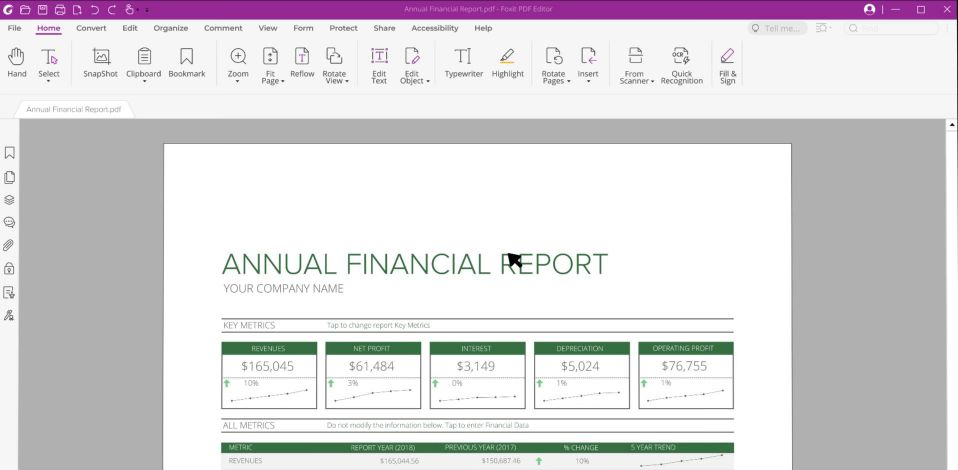Switch to the Convert ribbon tab

point(91,28)
